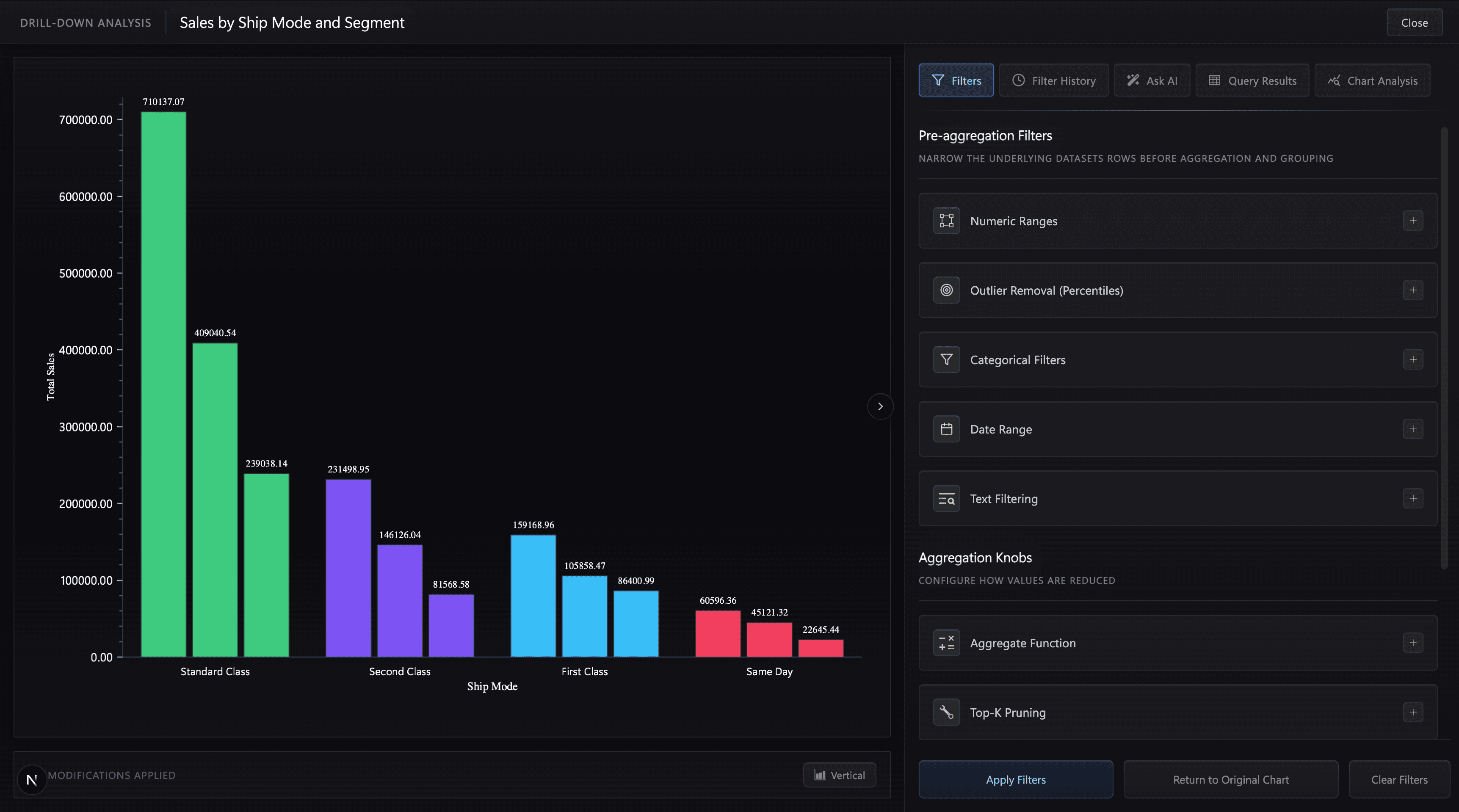Click the Top-K Pruning wrench icon

tap(946, 713)
